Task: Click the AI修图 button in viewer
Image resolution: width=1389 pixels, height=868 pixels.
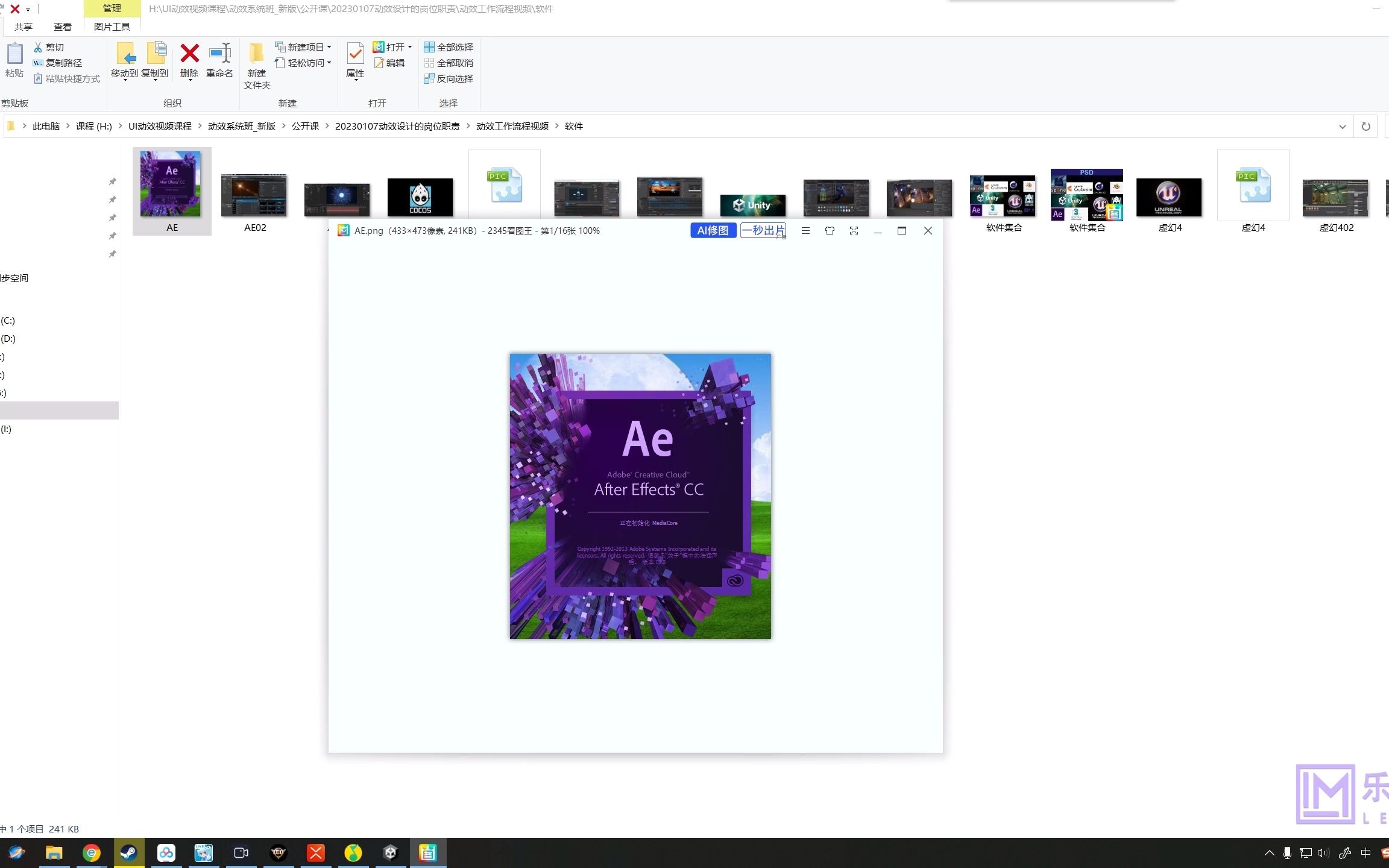Action: click(x=713, y=230)
